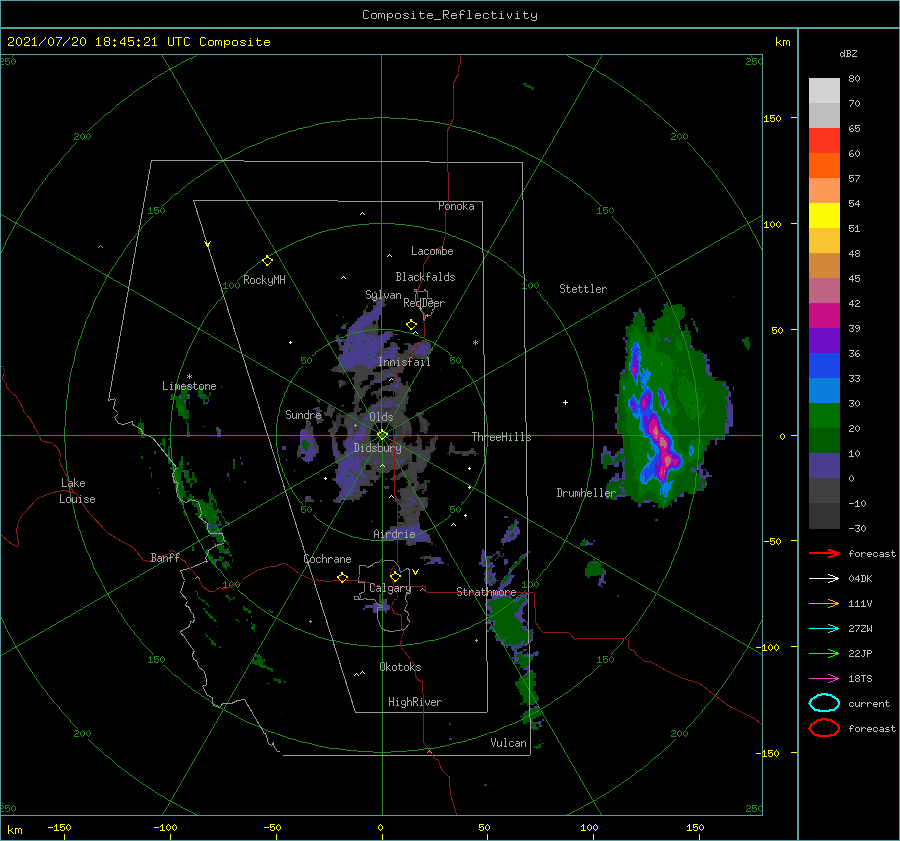Click the Innisfail label
The image size is (900, 841).
404,362
